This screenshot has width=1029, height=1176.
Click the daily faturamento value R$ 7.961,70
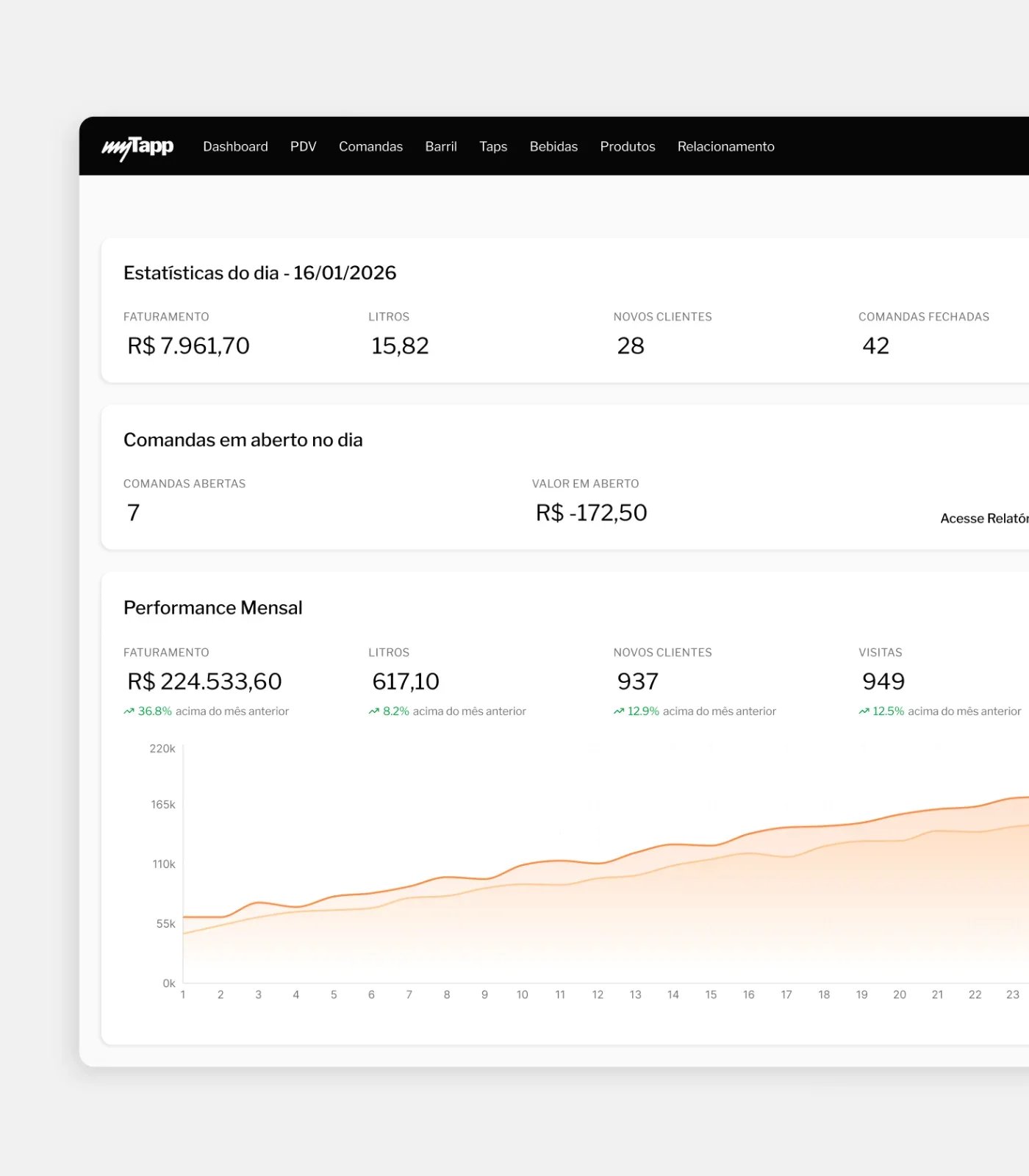pos(188,345)
